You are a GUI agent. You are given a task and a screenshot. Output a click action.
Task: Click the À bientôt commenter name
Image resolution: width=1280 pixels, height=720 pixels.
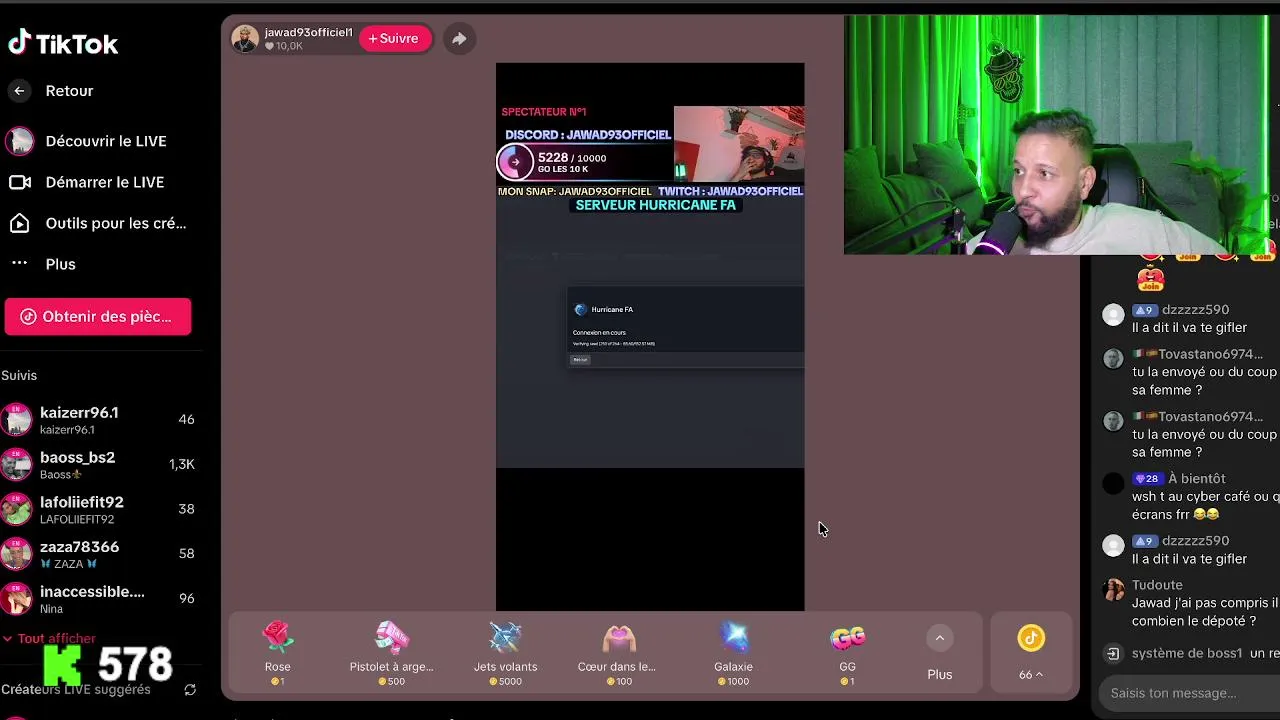pyautogui.click(x=1196, y=479)
